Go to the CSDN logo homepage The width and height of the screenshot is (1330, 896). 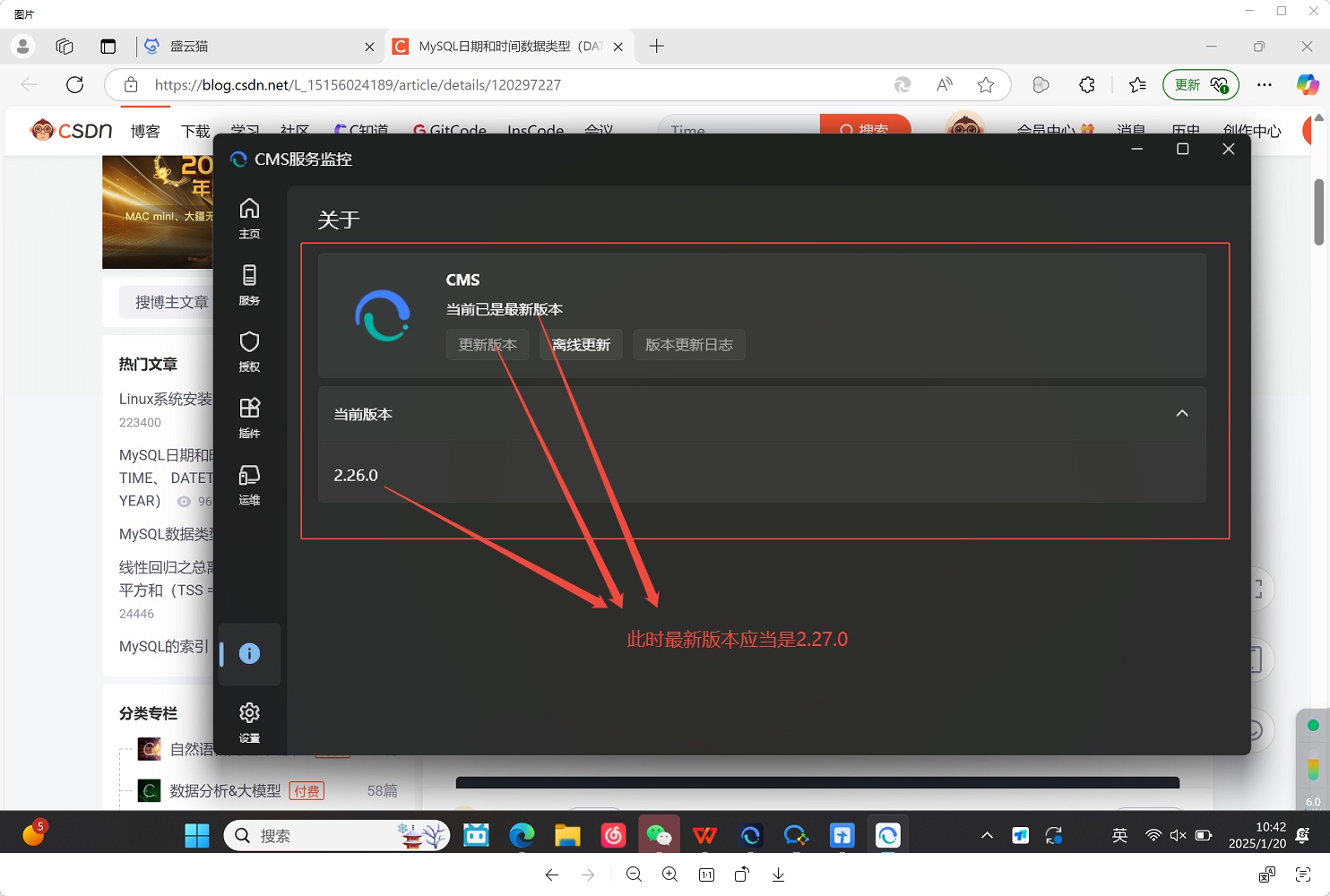(x=71, y=131)
